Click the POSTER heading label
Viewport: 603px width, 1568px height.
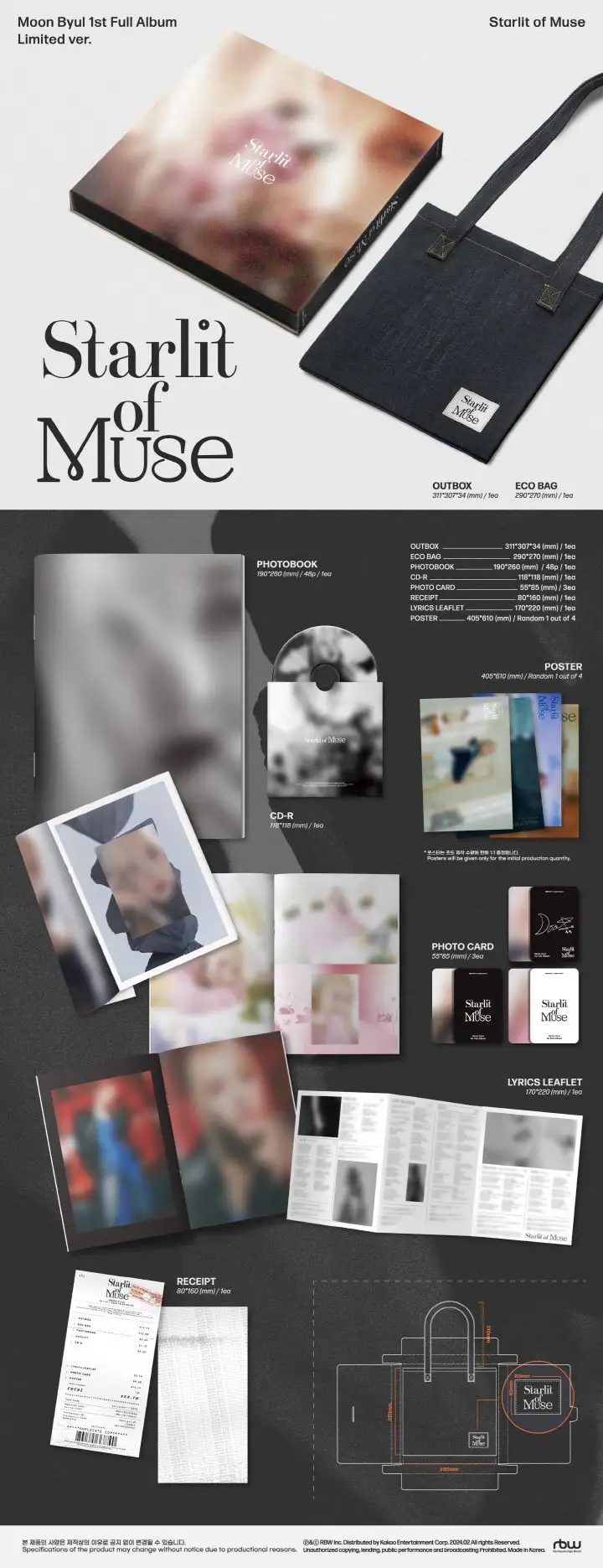[563, 666]
